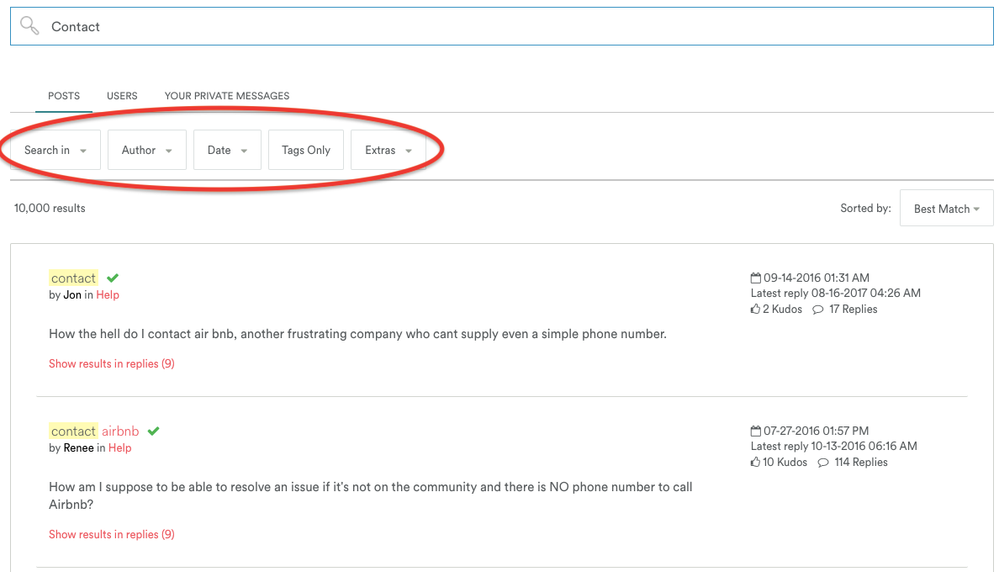
Task: Click the thumbs-up icon next to 10 Kudos
Action: pos(756,463)
